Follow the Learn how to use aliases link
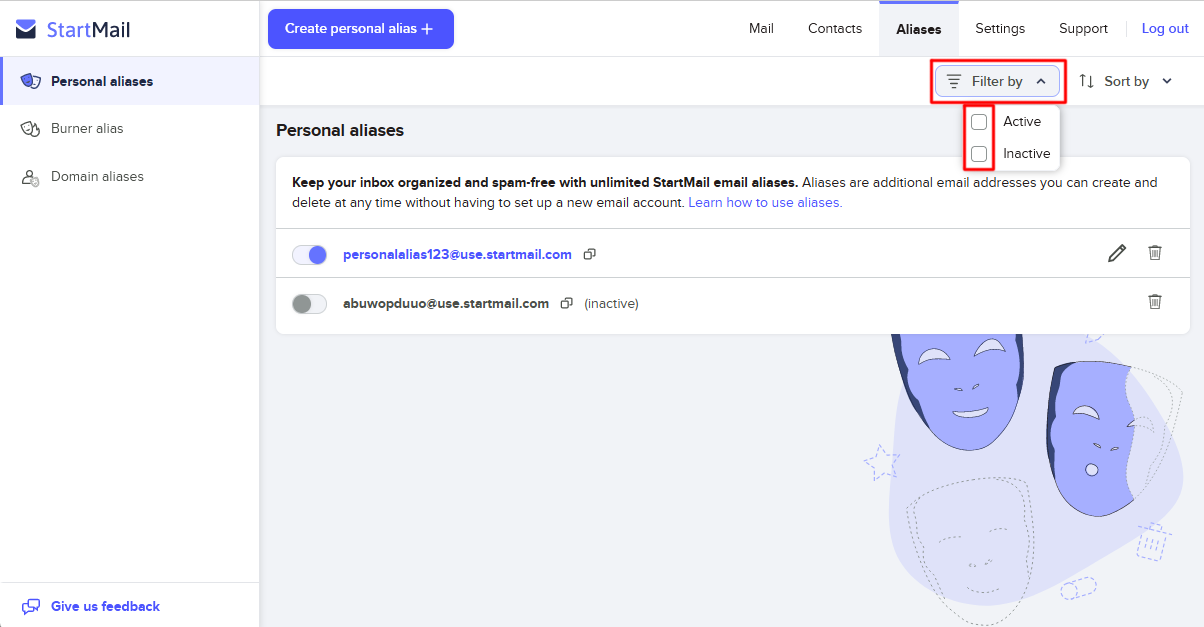 point(765,202)
